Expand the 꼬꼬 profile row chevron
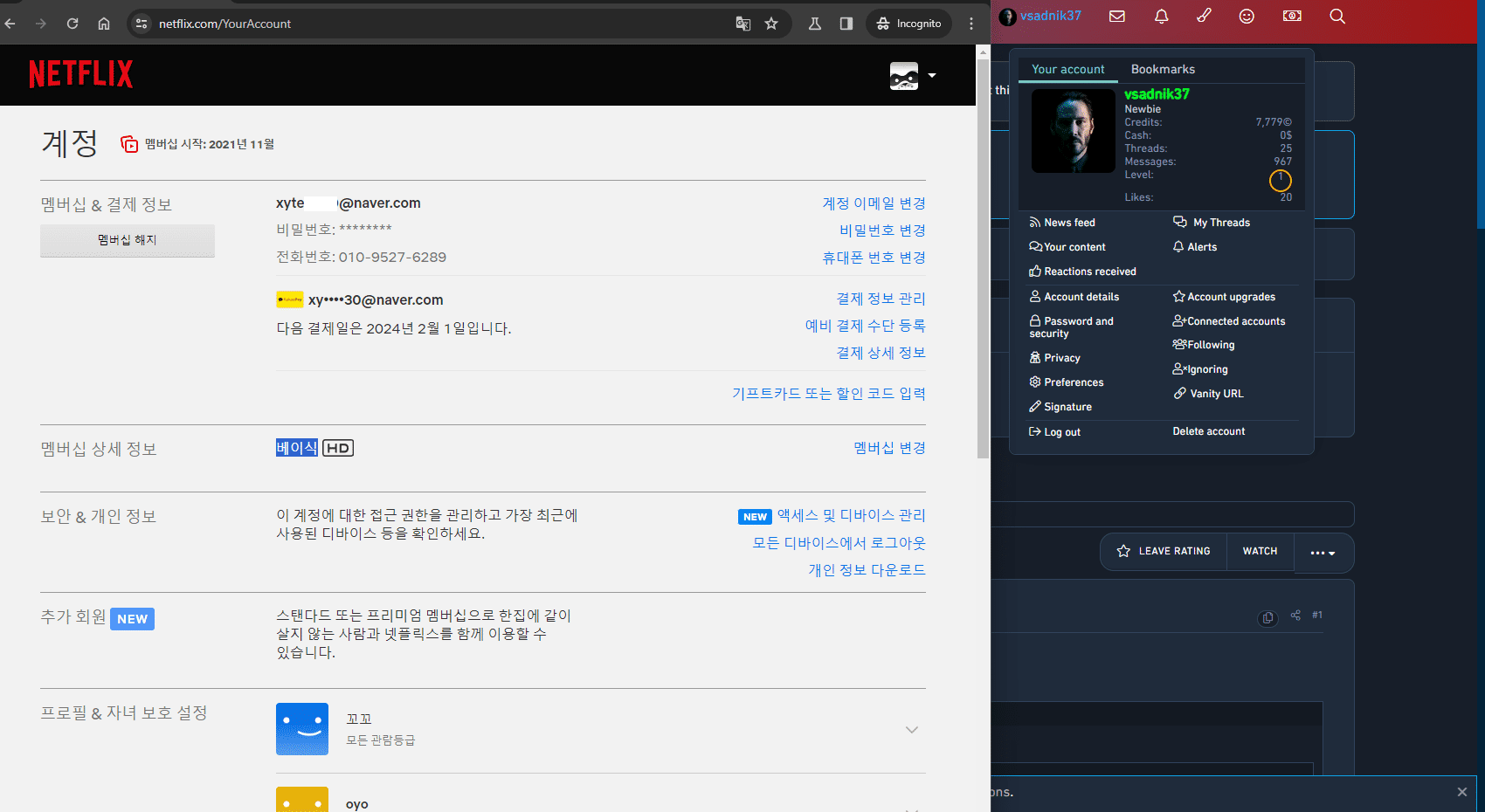The image size is (1485, 812). [x=912, y=730]
